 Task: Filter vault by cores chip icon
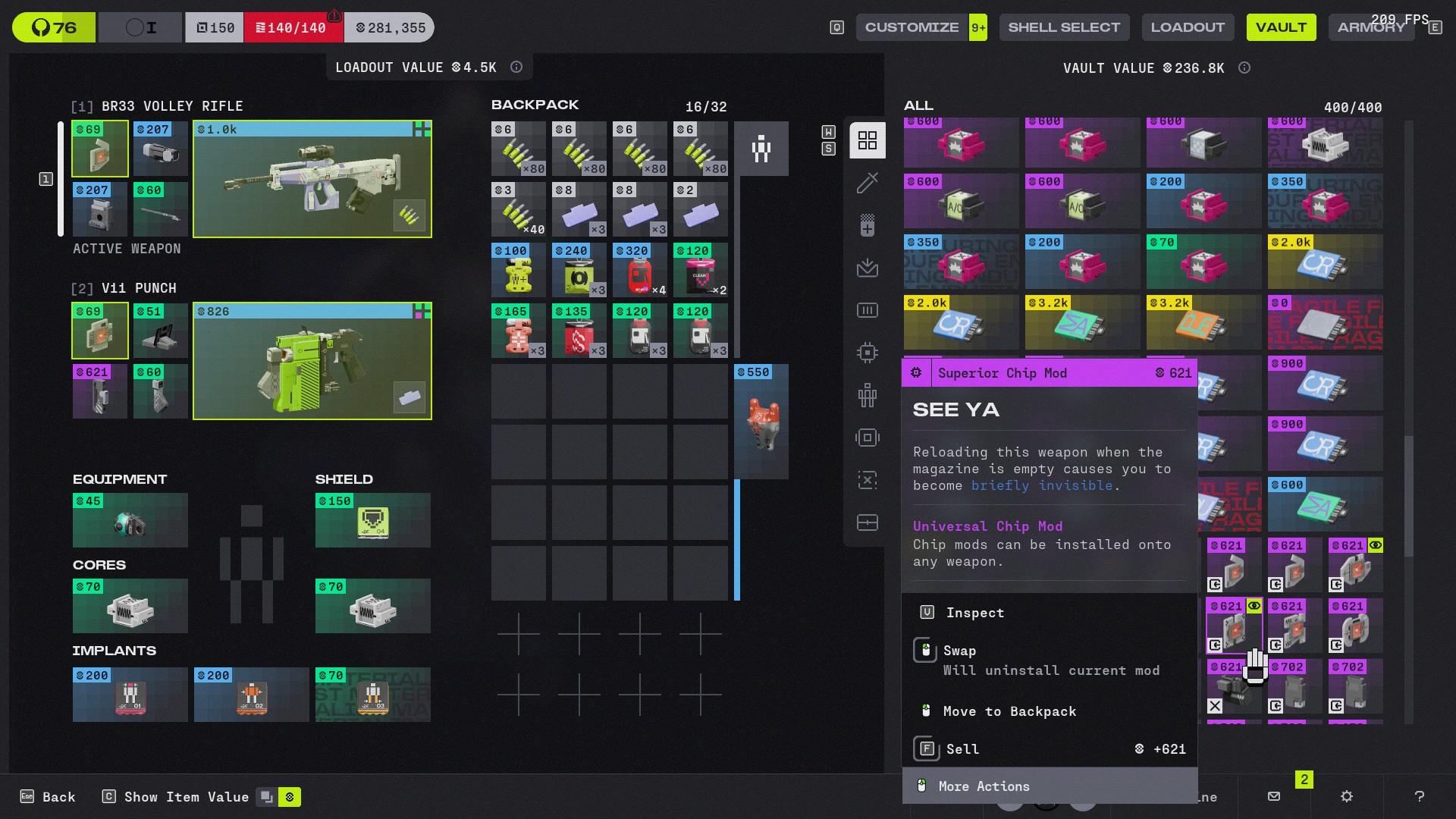pos(868,353)
